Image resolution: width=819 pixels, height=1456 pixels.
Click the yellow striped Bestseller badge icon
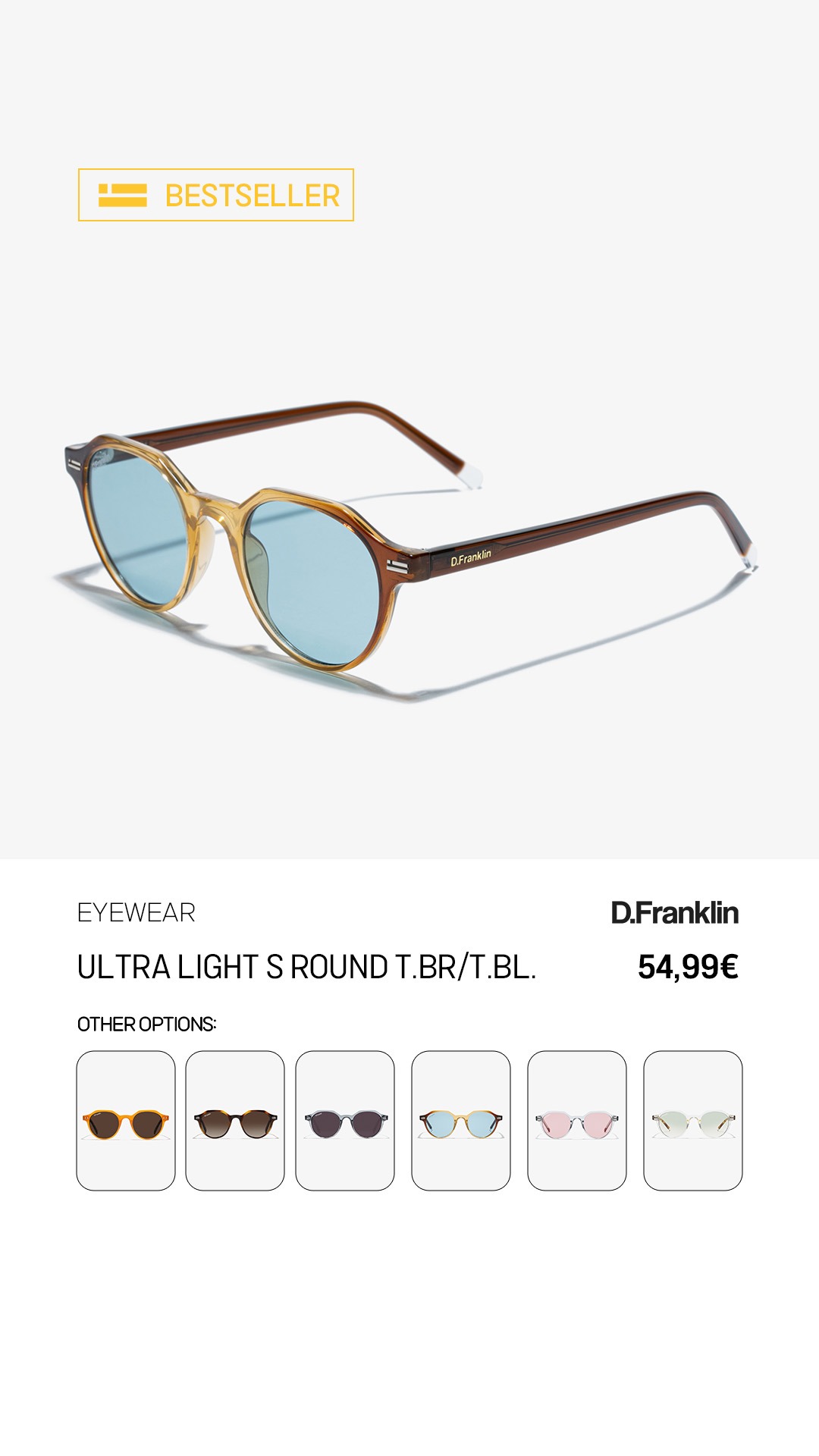(122, 195)
